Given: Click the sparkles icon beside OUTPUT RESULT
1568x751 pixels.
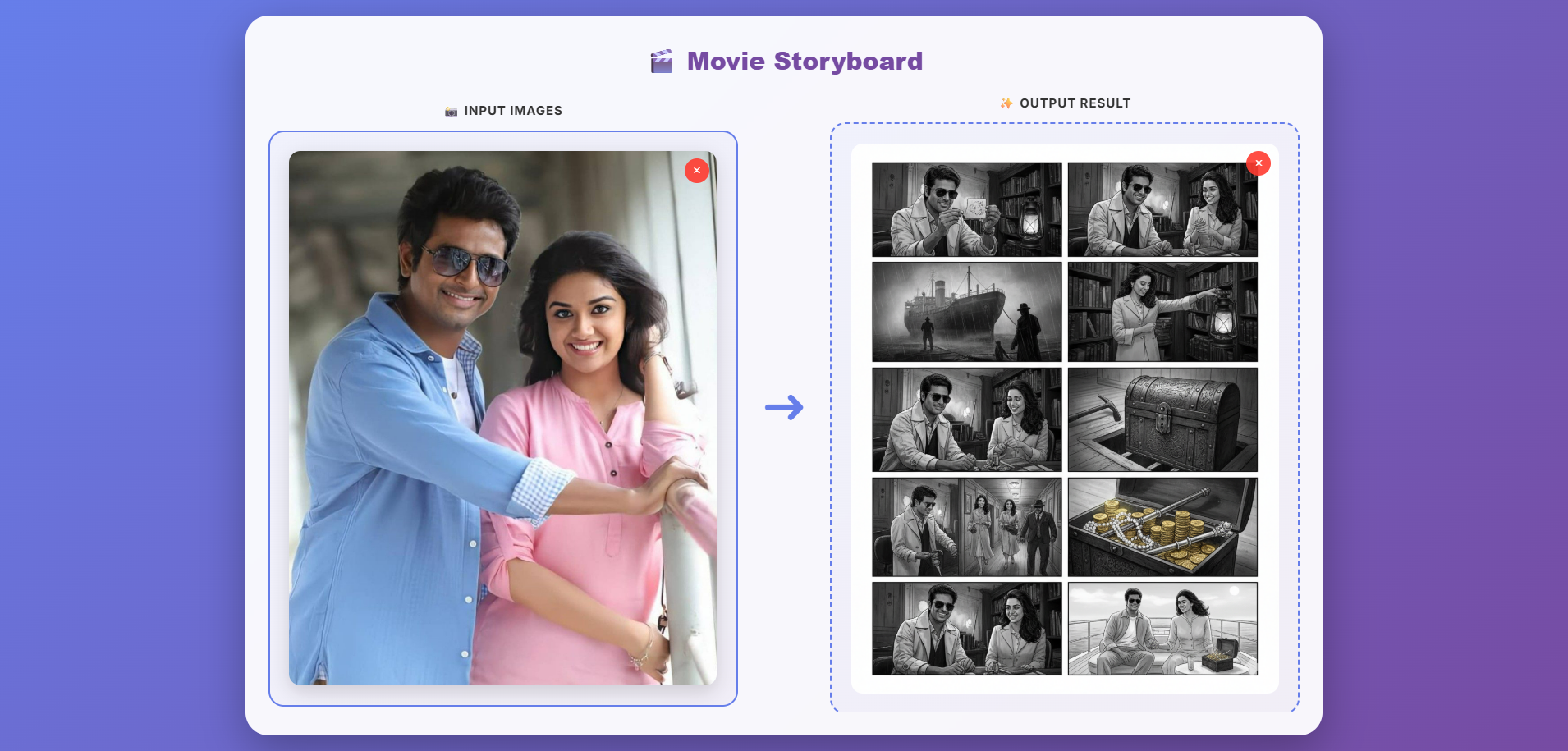Looking at the screenshot, I should (1006, 103).
